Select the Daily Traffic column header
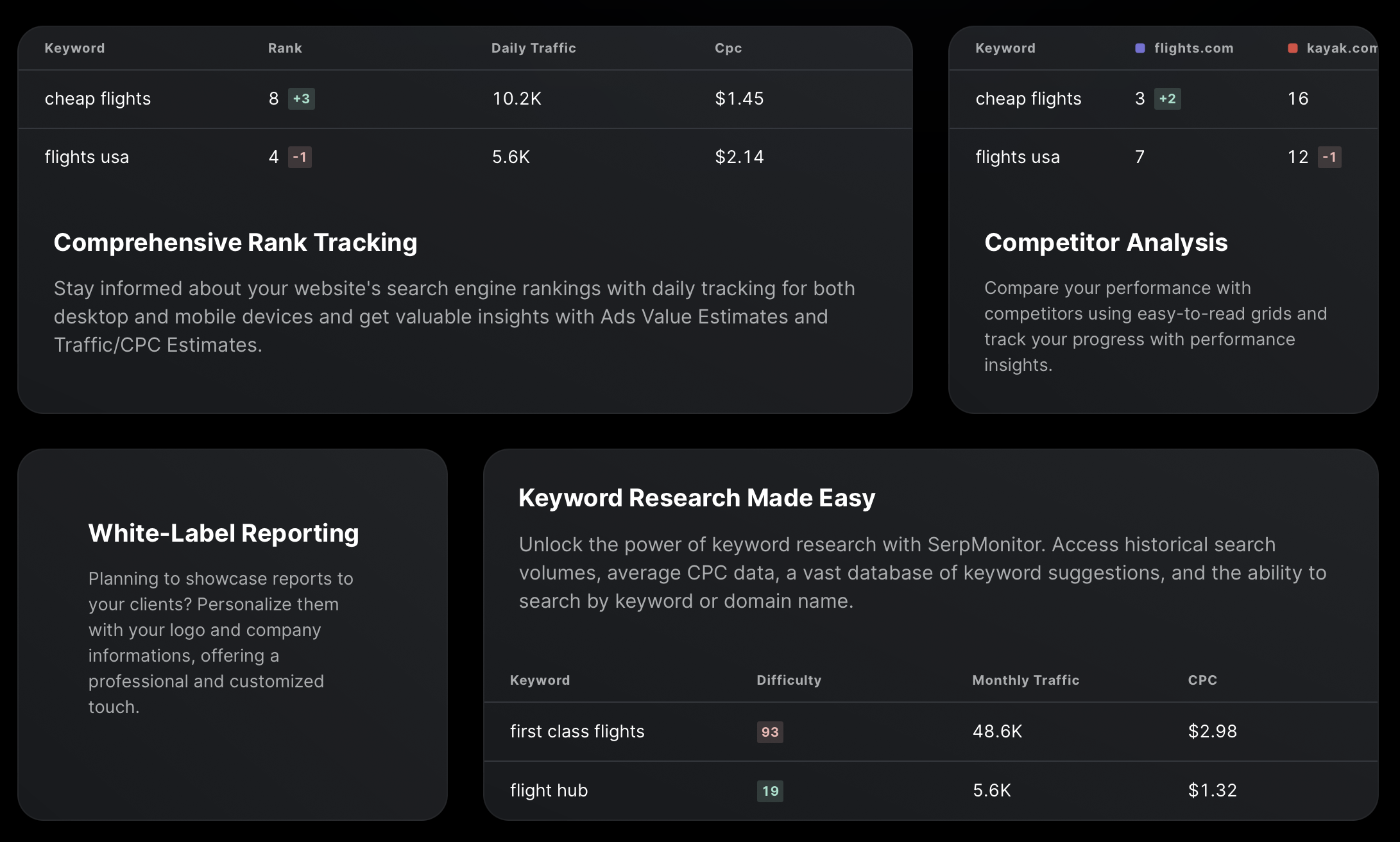Screen dimensions: 1400x842 533,48
